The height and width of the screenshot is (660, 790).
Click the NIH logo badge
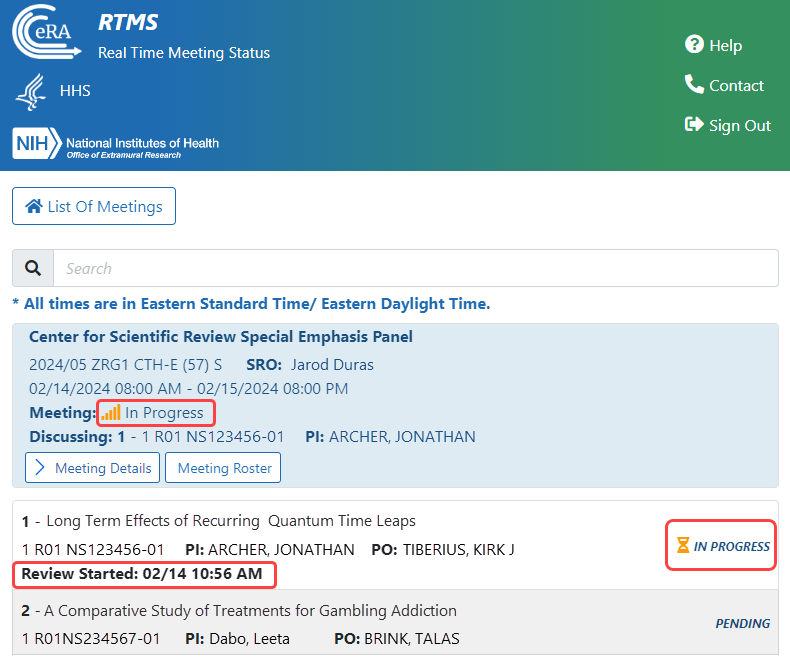coord(36,144)
